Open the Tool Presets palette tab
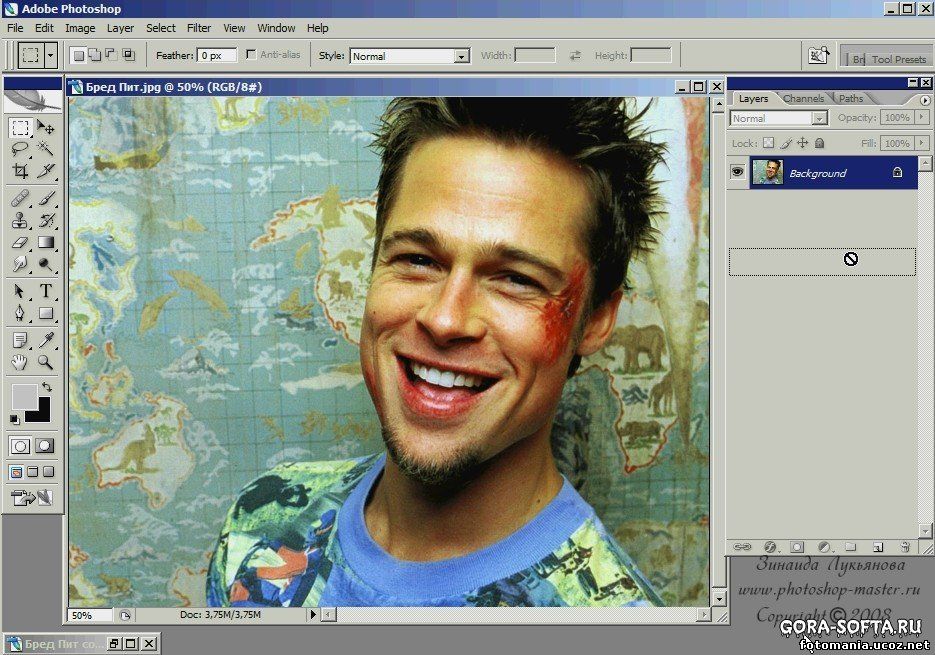 tap(898, 59)
